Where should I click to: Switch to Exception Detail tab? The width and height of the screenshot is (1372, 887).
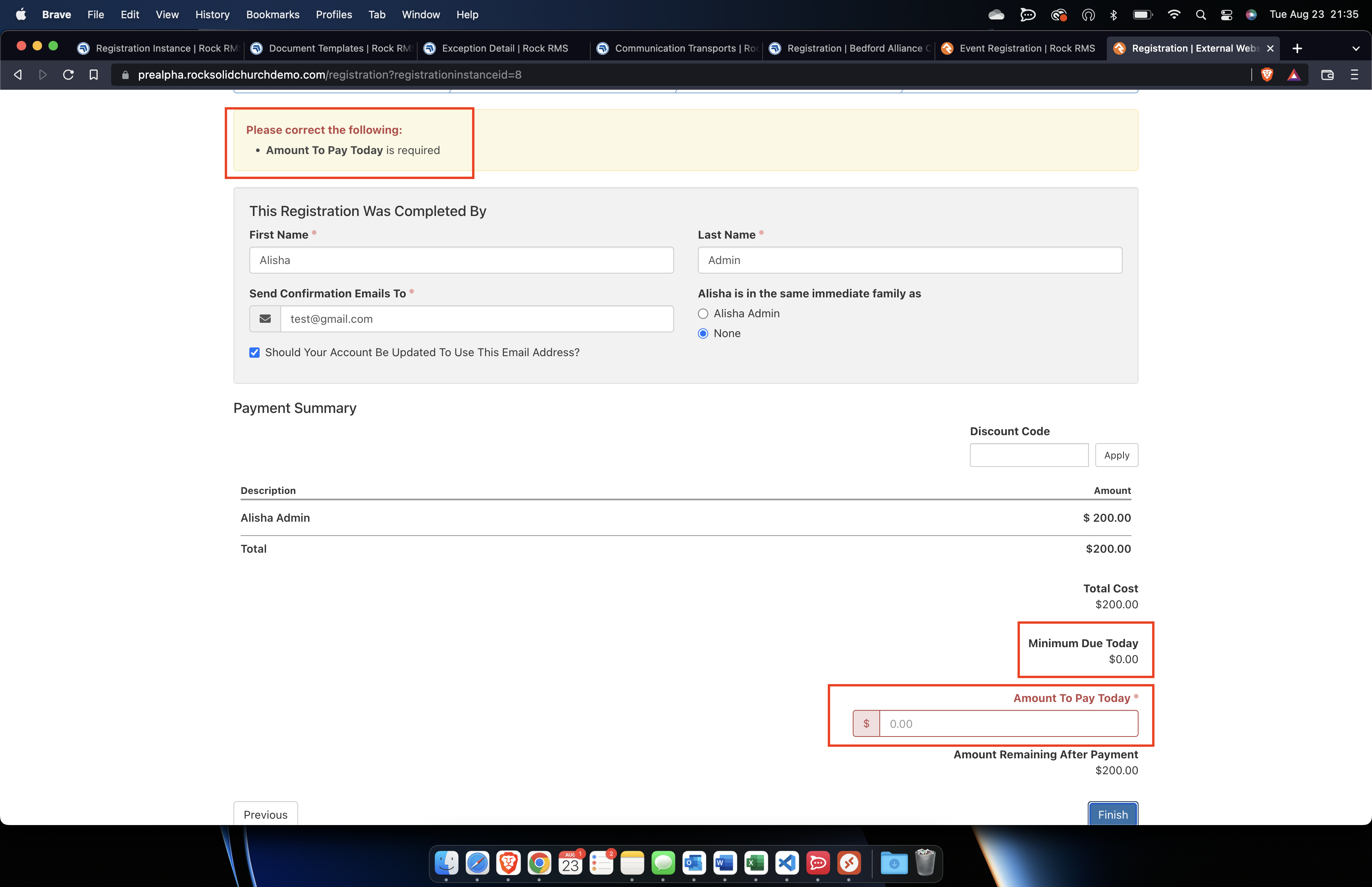pyautogui.click(x=503, y=48)
